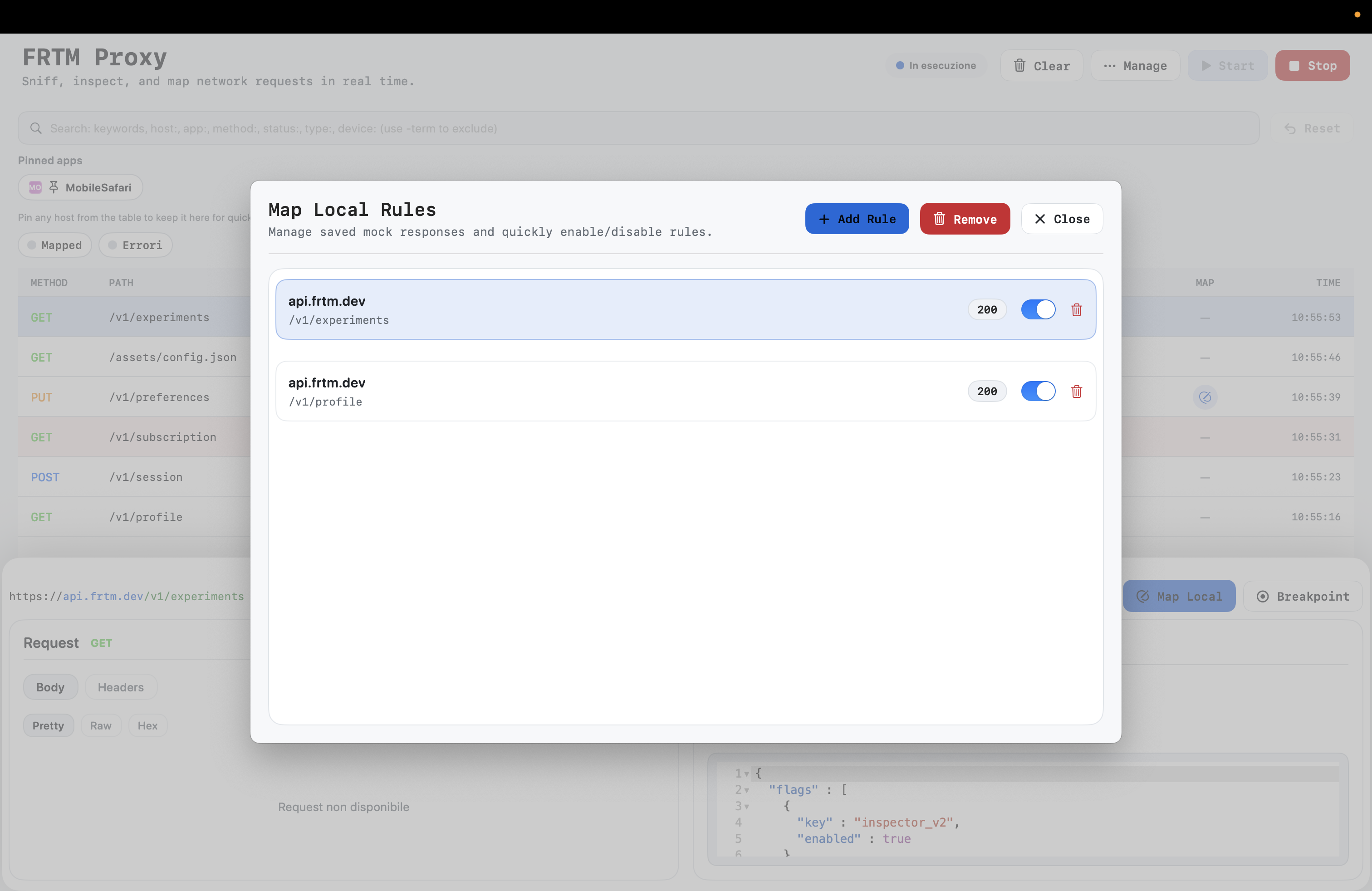Screen dimensions: 1372x891
Task: Collapse the "flags" array fold arrow
Action: click(746, 790)
